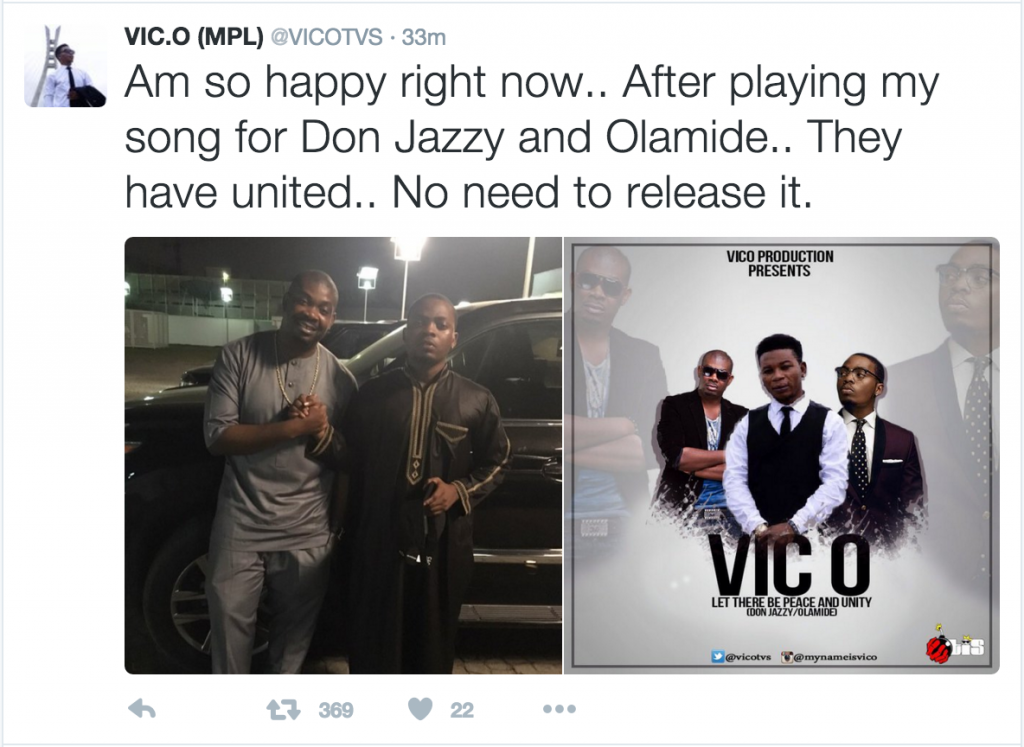Open the more options ellipsis menu
Viewport: 1024px width, 747px height.
(560, 709)
